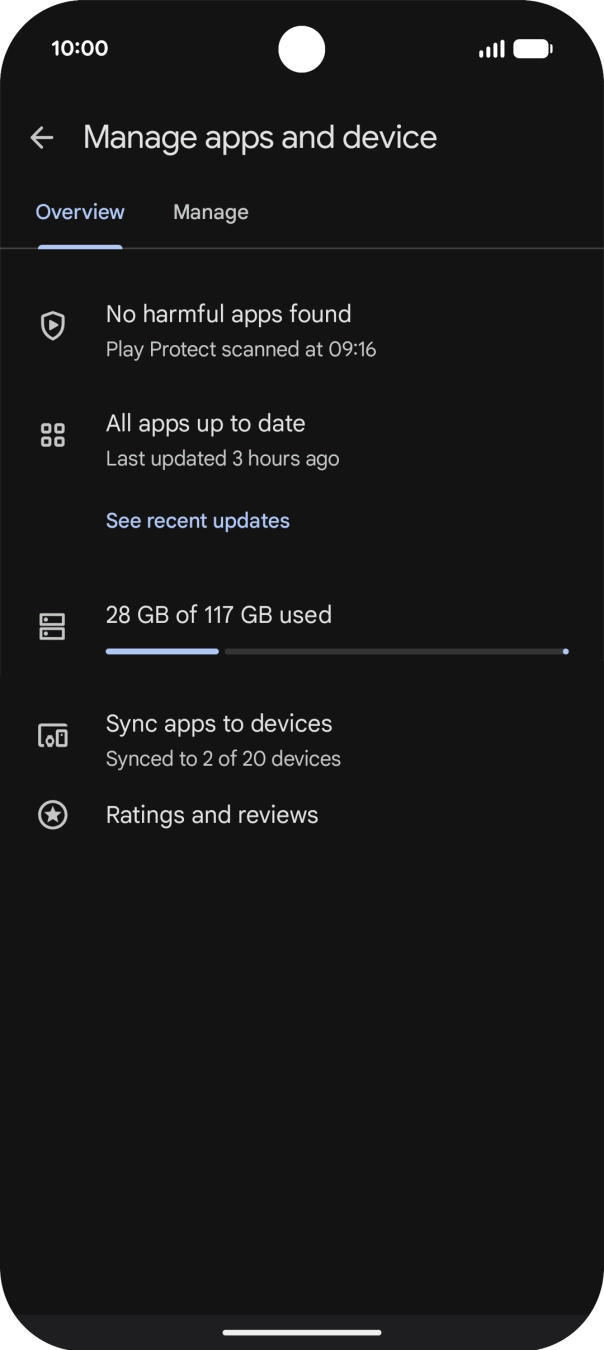Tap Synced to 2 of 20 devices
The height and width of the screenshot is (1350, 604).
pos(223,759)
